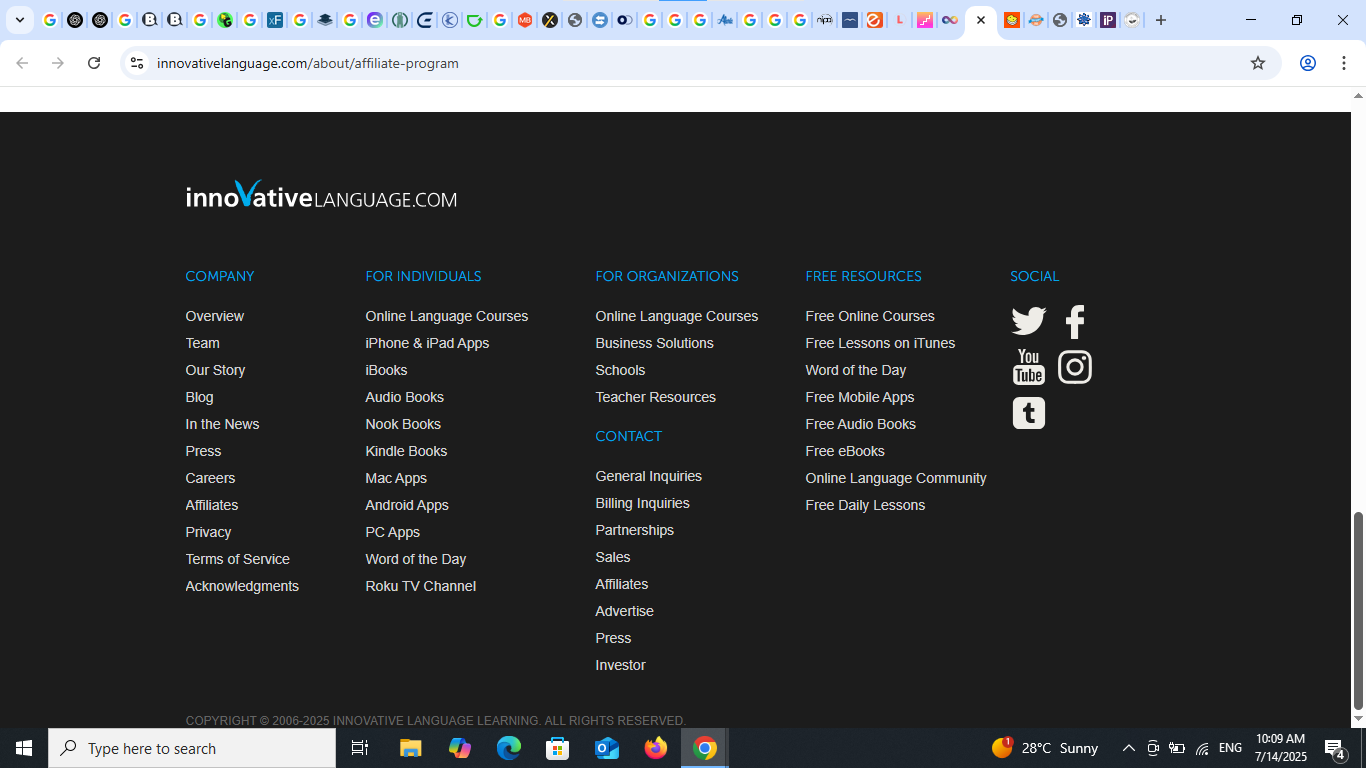View site information icon in address bar
Image resolution: width=1366 pixels, height=768 pixels.
(x=137, y=63)
